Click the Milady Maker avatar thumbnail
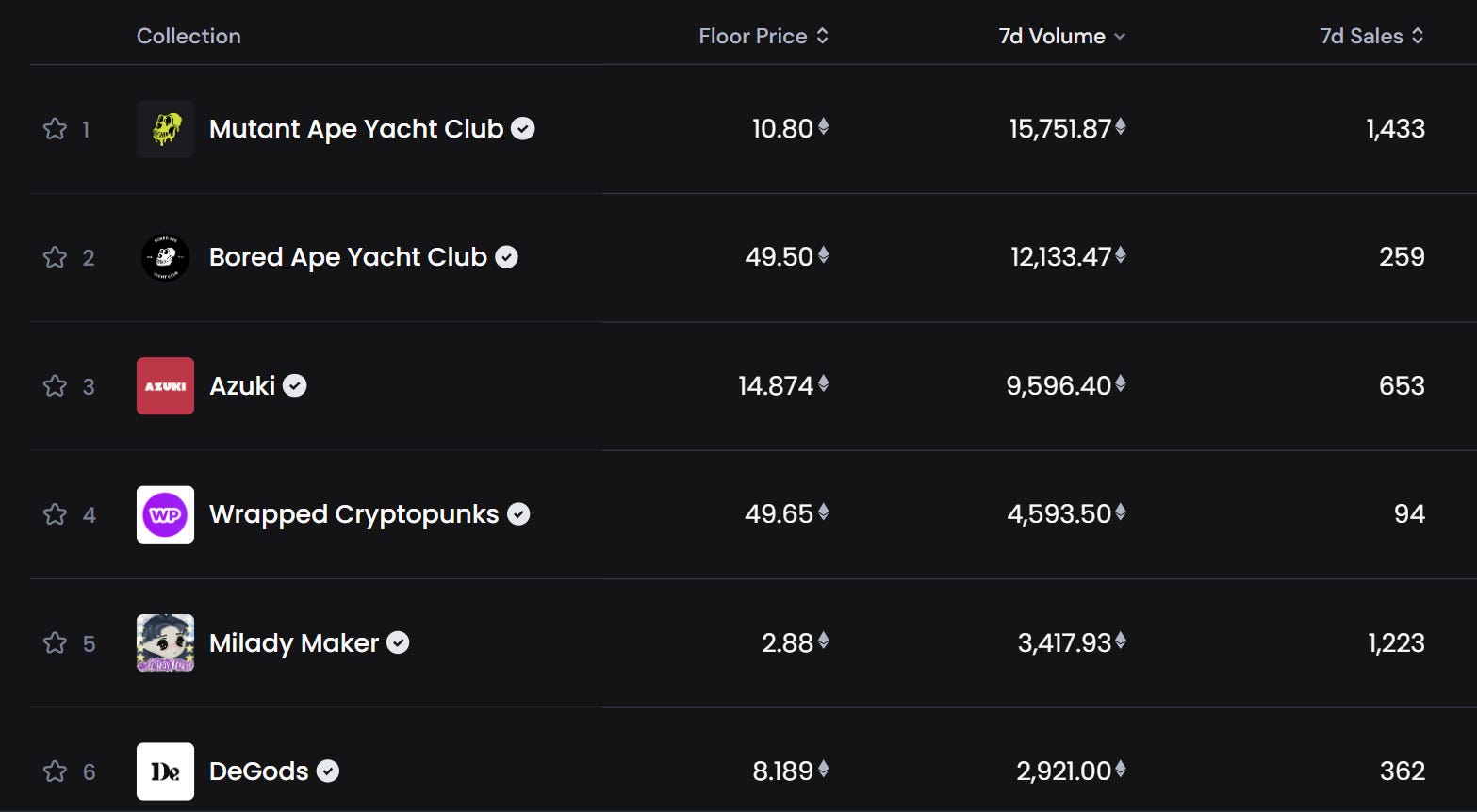This screenshot has height=812, width=1477. [x=165, y=643]
